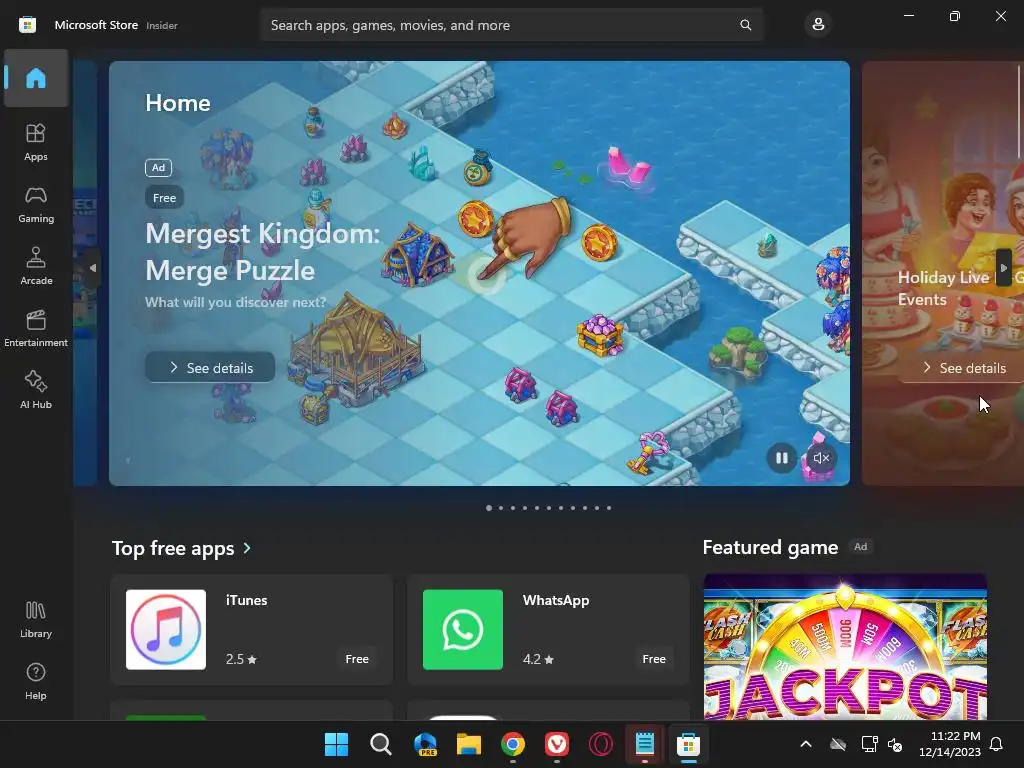This screenshot has height=768, width=1024.
Task: Click the search magnifier icon in search box
Action: click(745, 25)
